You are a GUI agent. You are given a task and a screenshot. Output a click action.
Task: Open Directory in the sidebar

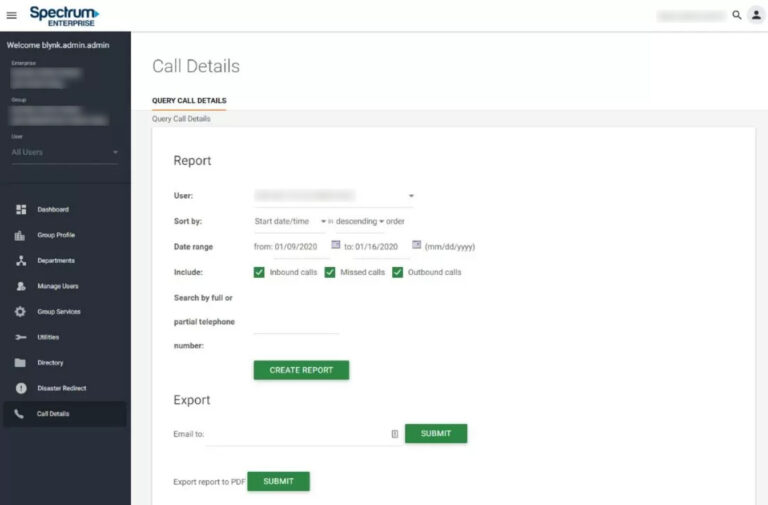pos(65,362)
